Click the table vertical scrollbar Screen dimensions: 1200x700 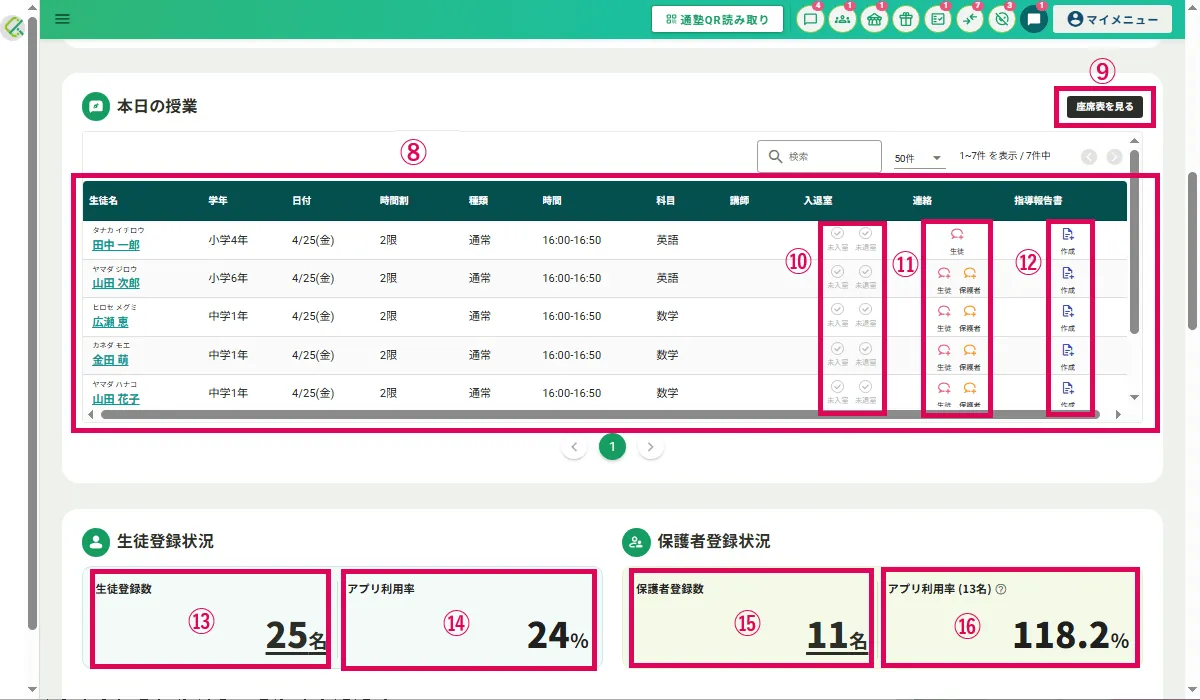coord(1134,241)
